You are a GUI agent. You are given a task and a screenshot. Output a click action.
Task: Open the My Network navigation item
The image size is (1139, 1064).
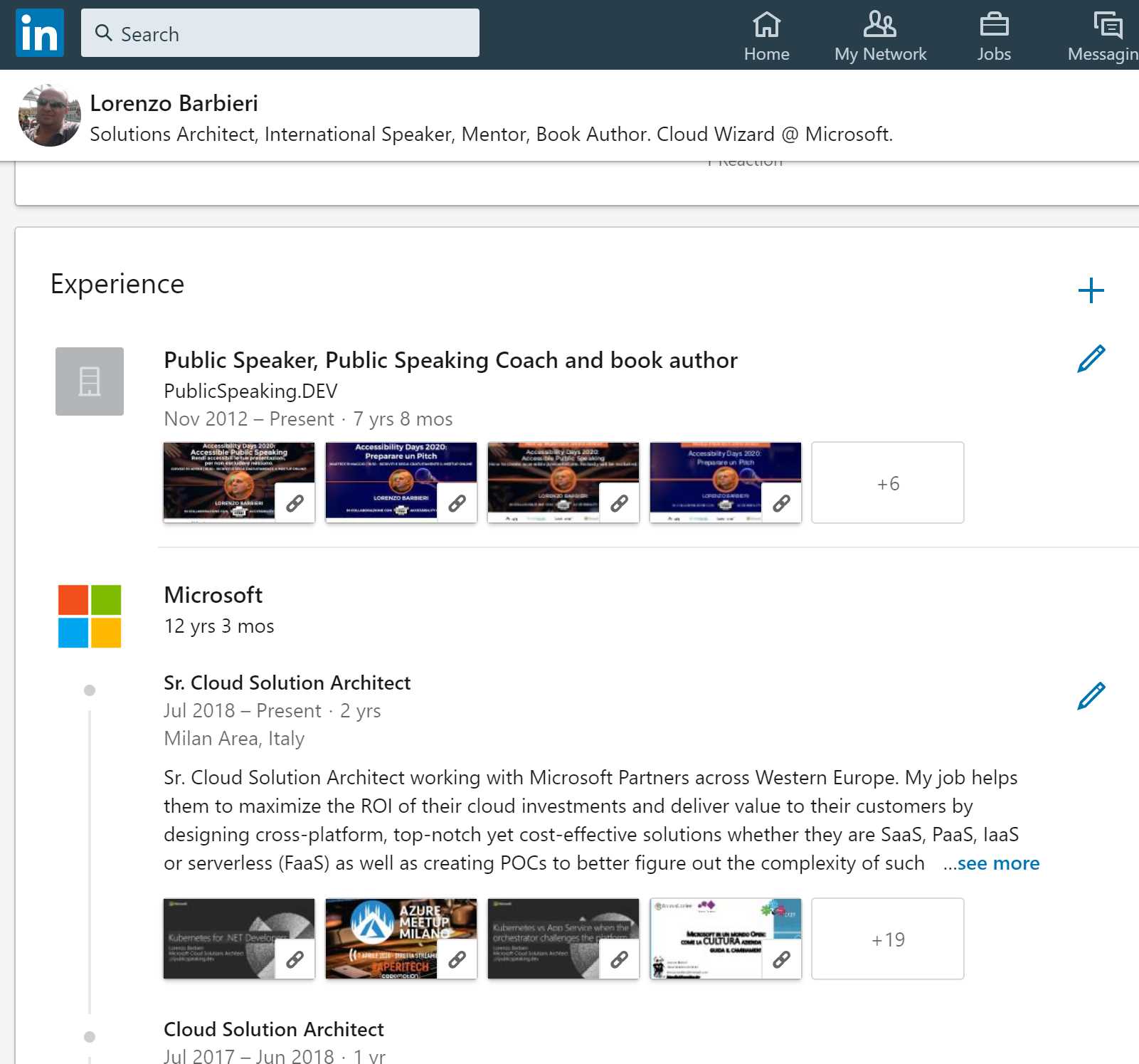pyautogui.click(x=881, y=23)
